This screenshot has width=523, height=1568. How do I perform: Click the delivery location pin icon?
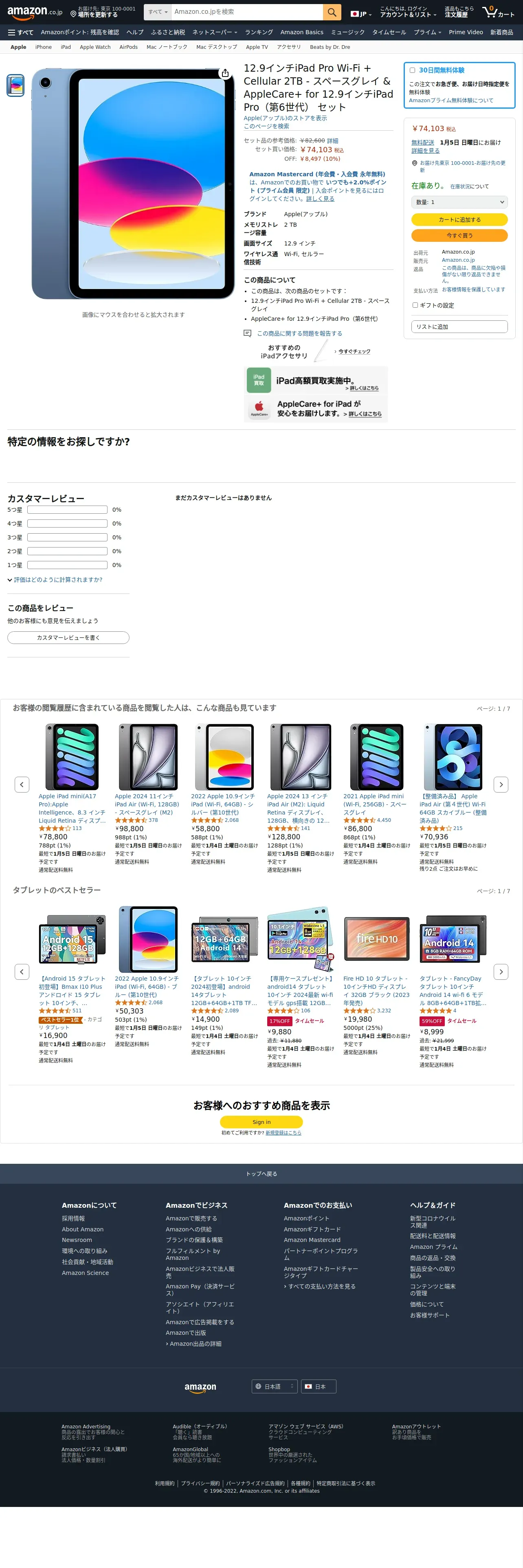(73, 13)
